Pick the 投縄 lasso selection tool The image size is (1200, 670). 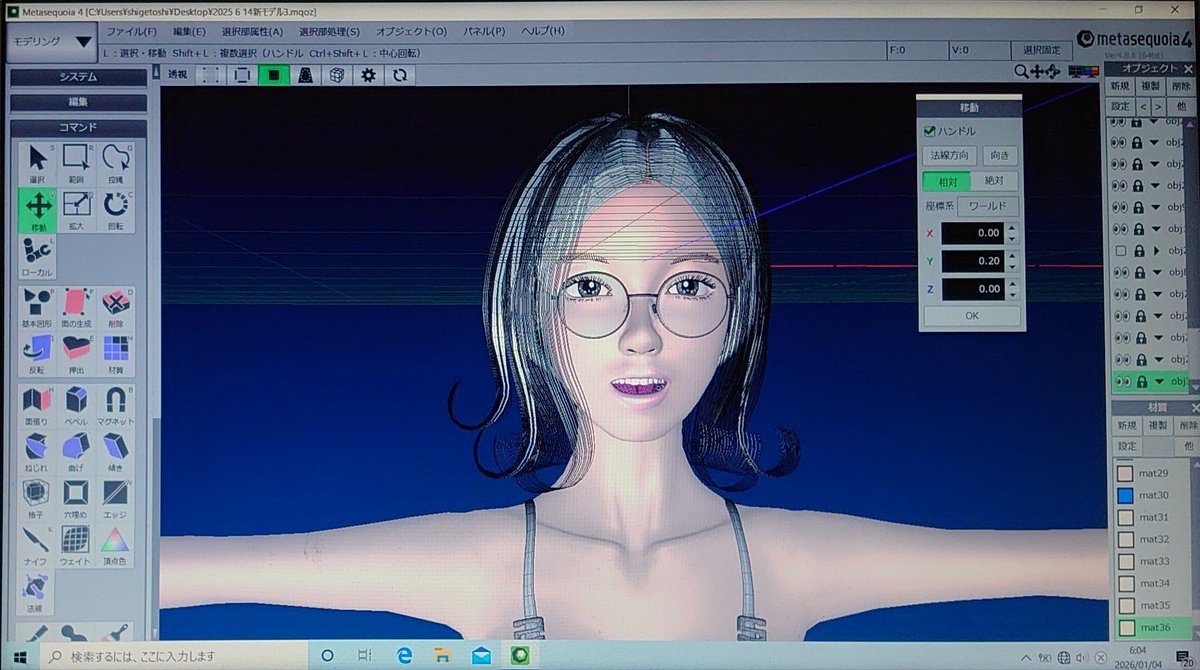[116, 163]
